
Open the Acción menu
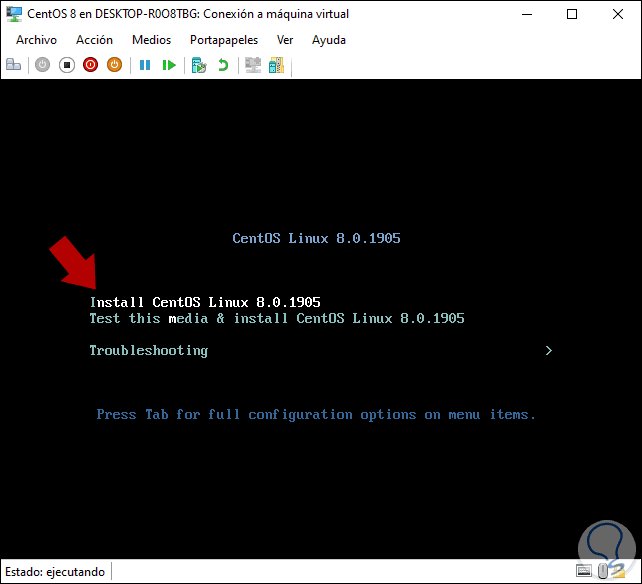(95, 40)
